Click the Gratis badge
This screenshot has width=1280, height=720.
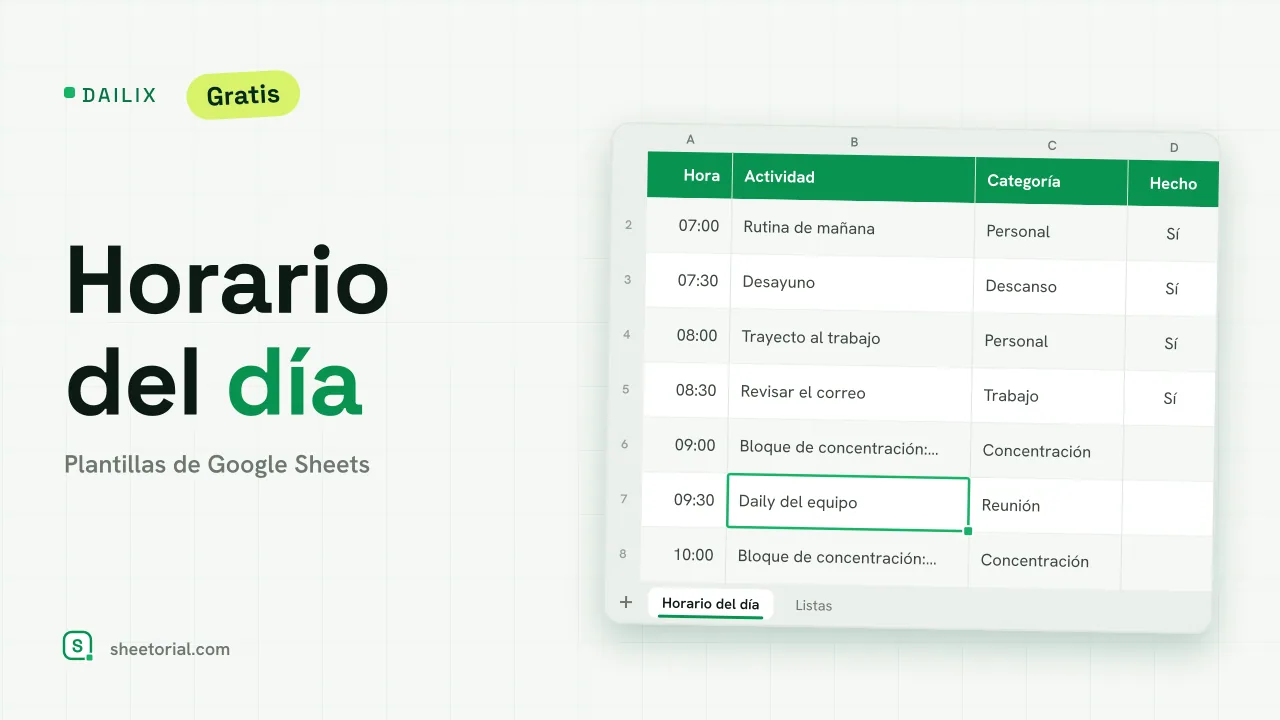click(x=243, y=95)
